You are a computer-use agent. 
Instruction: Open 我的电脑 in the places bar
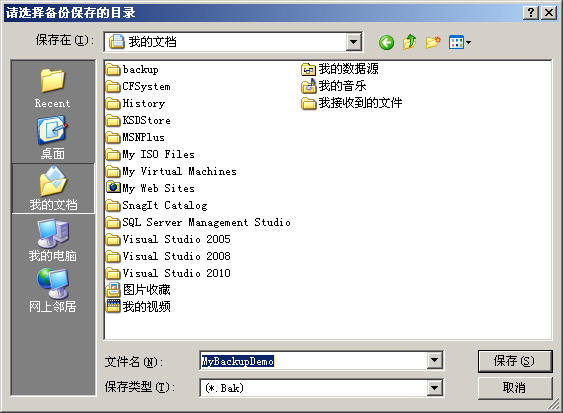pos(53,241)
